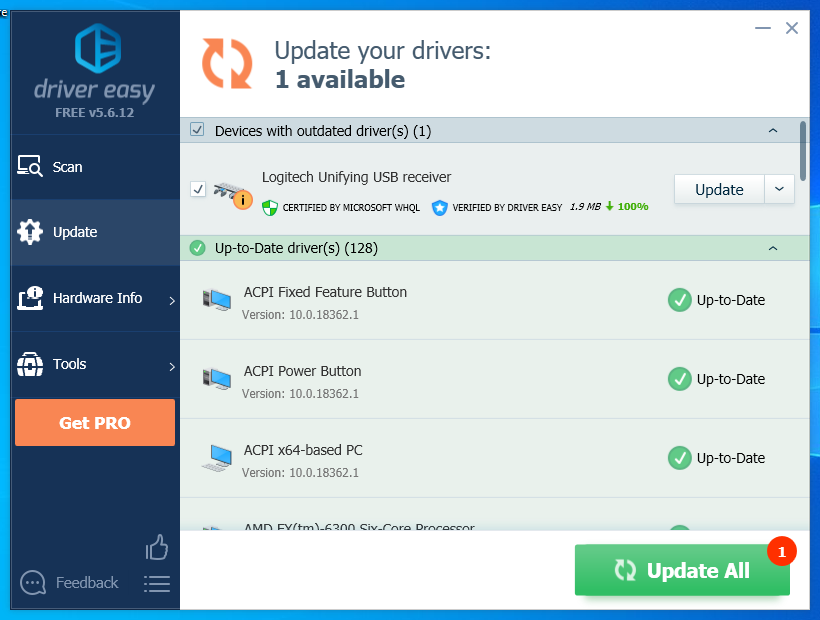The image size is (820, 620).
Task: Click the Up-to-Date driver(s) (128) header text
Action: tap(296, 248)
